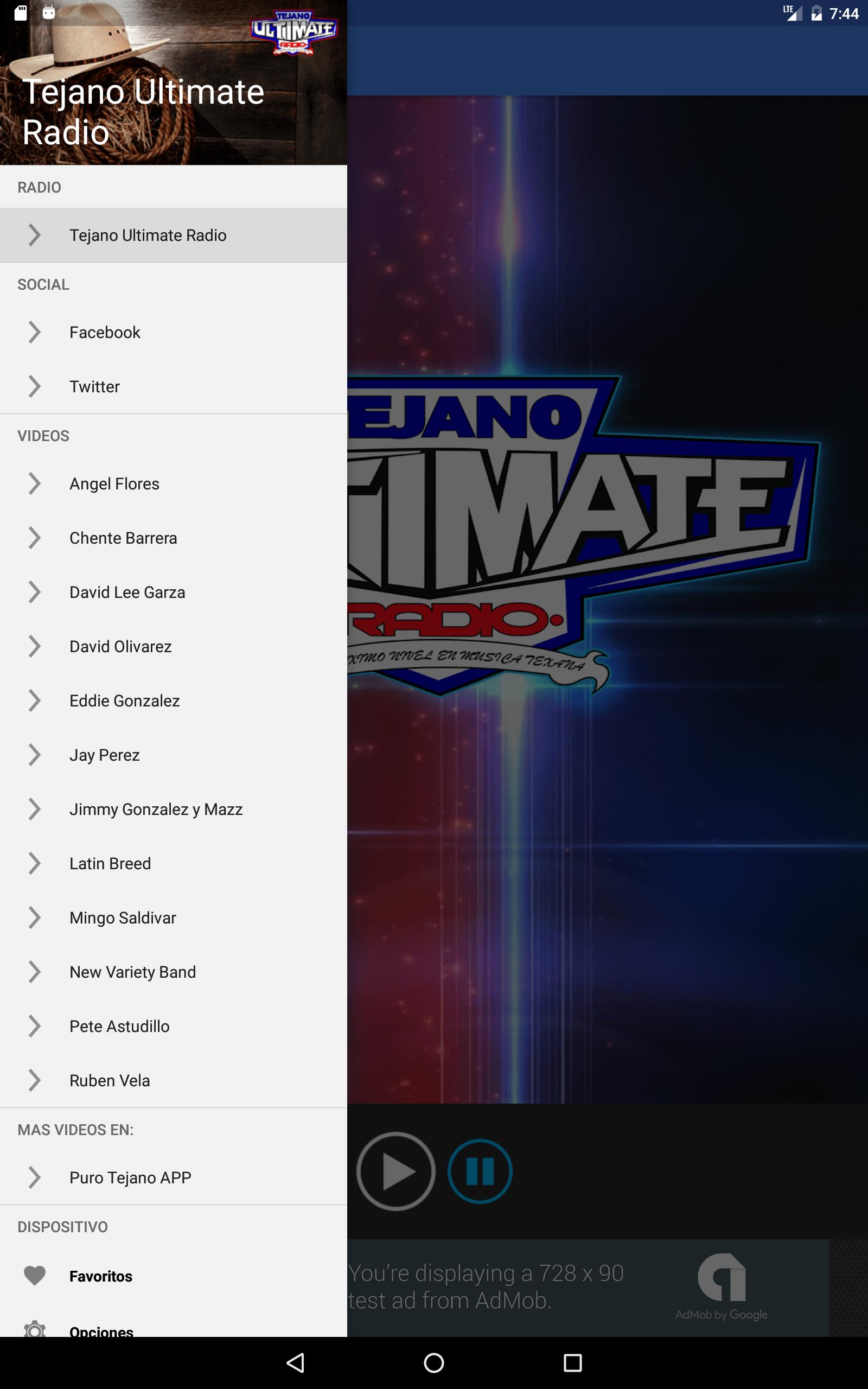
Task: Tap the SD card status bar icon
Action: click(21, 12)
